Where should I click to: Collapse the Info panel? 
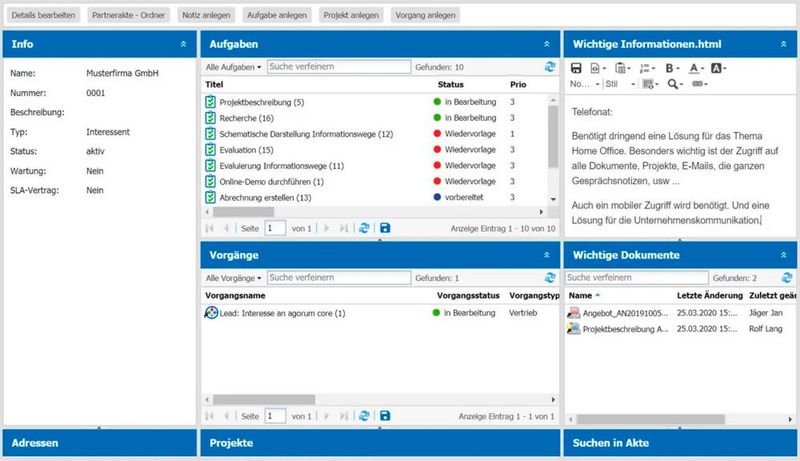click(183, 44)
